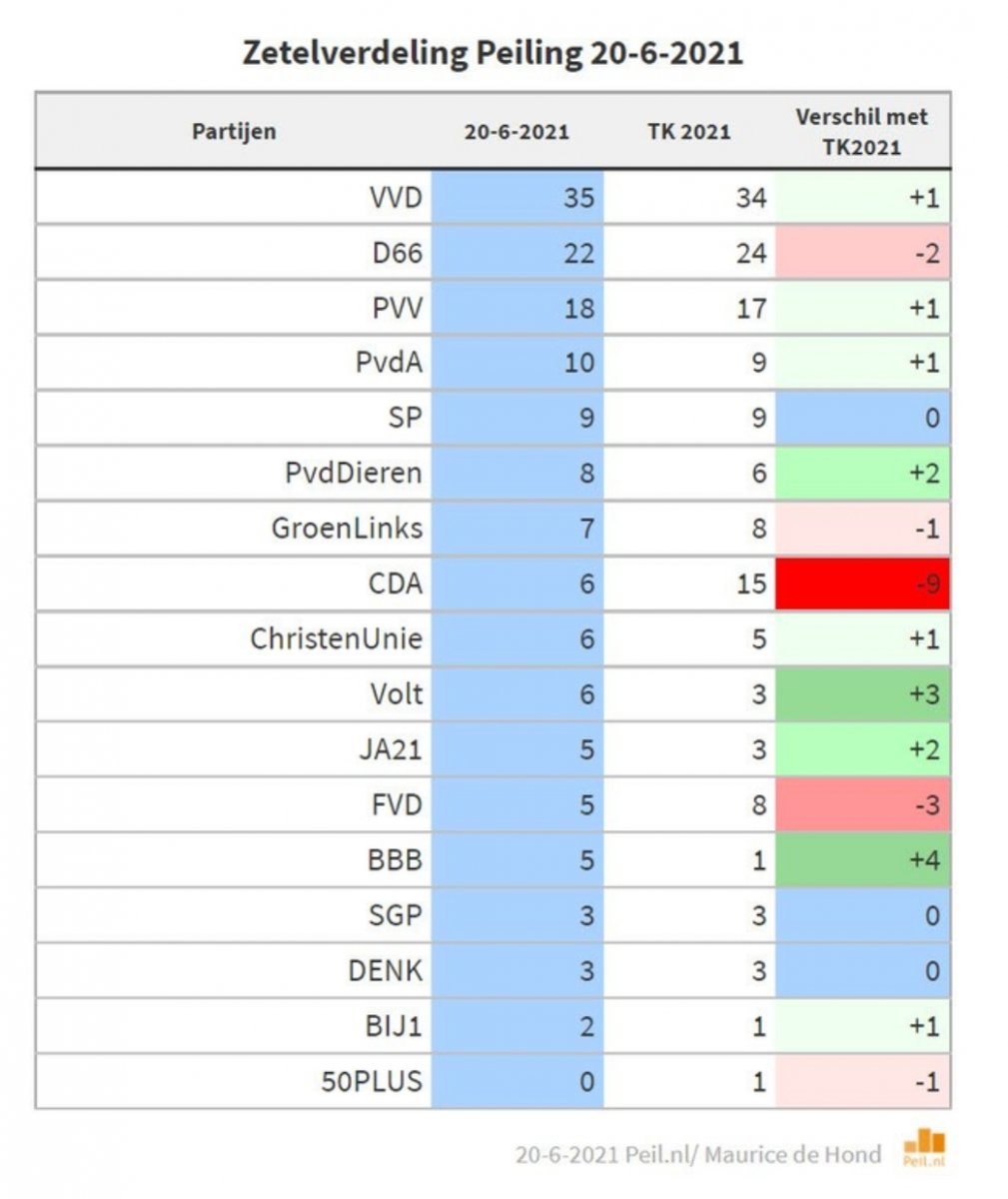The width and height of the screenshot is (1008, 1199).
Task: Click the dark green BBB +4 cell
Action: coord(862,859)
